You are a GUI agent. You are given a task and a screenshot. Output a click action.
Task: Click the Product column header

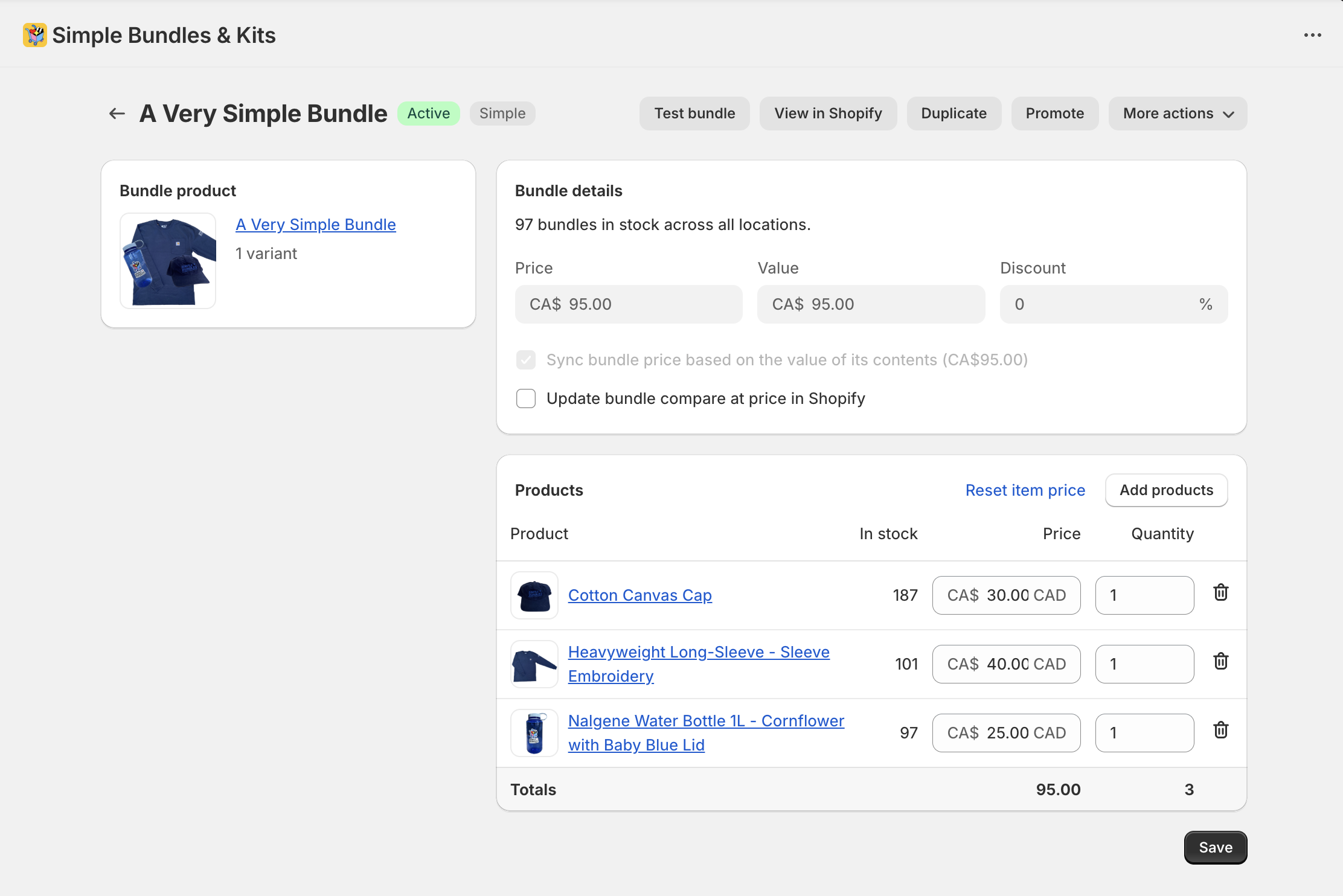(539, 534)
